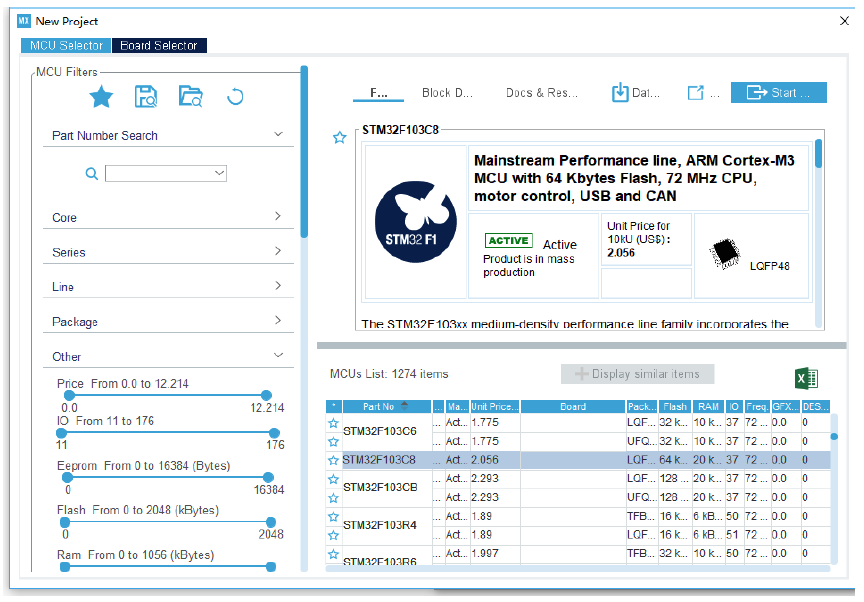The image size is (864, 602).
Task: Sort list by Unit Price column
Action: (495, 406)
